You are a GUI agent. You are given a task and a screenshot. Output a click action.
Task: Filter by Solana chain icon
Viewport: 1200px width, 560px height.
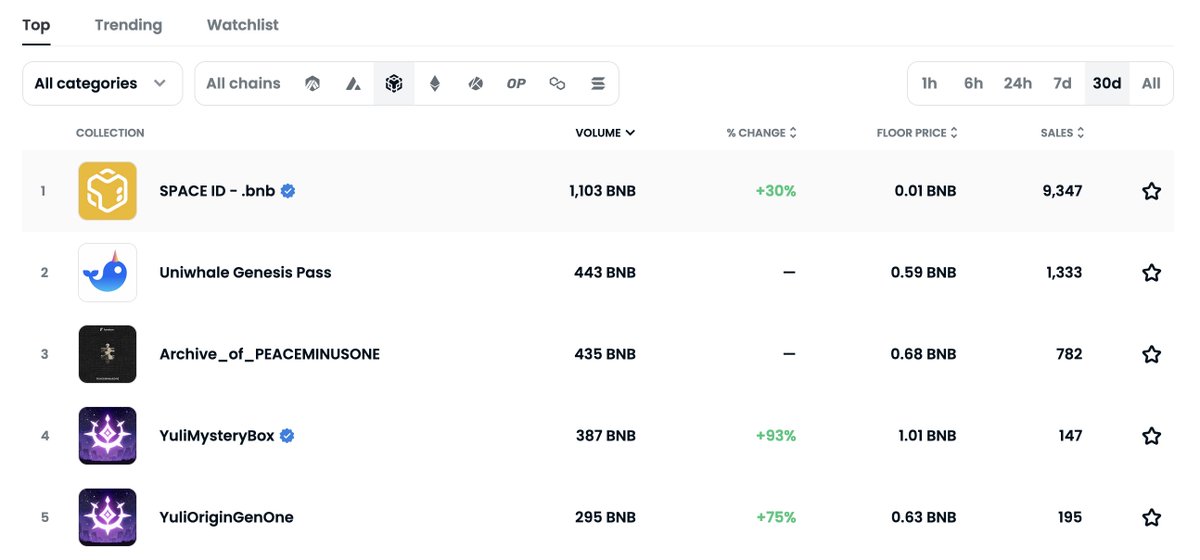[598, 84]
